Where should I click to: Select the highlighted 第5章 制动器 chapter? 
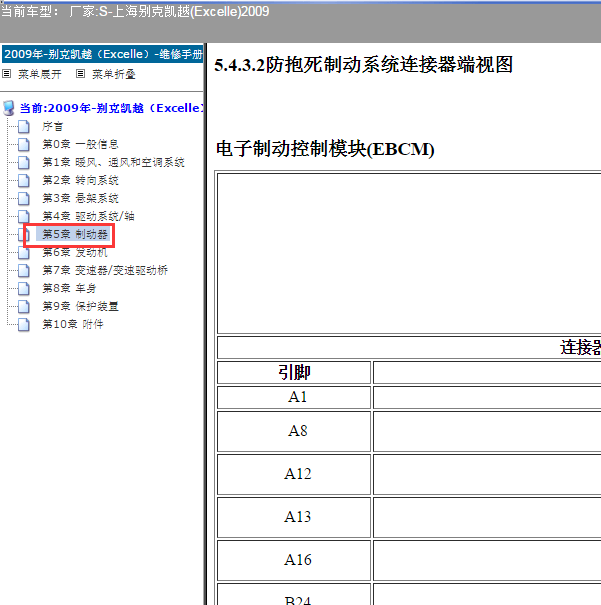[75, 234]
